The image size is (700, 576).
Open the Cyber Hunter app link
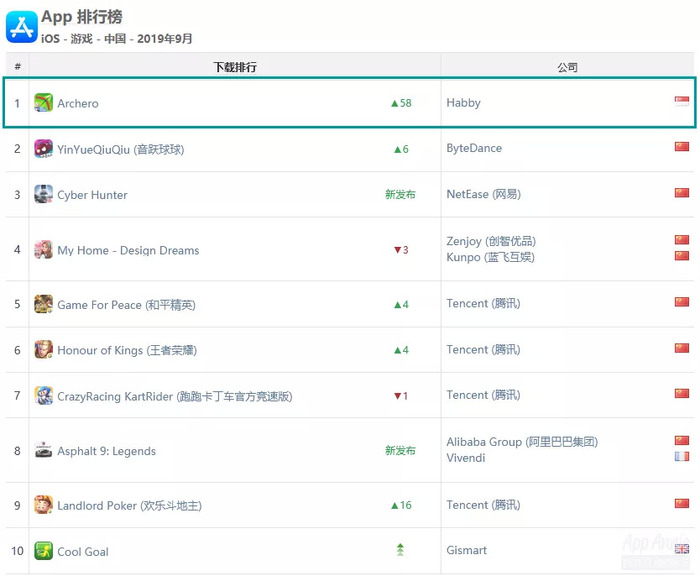click(92, 195)
